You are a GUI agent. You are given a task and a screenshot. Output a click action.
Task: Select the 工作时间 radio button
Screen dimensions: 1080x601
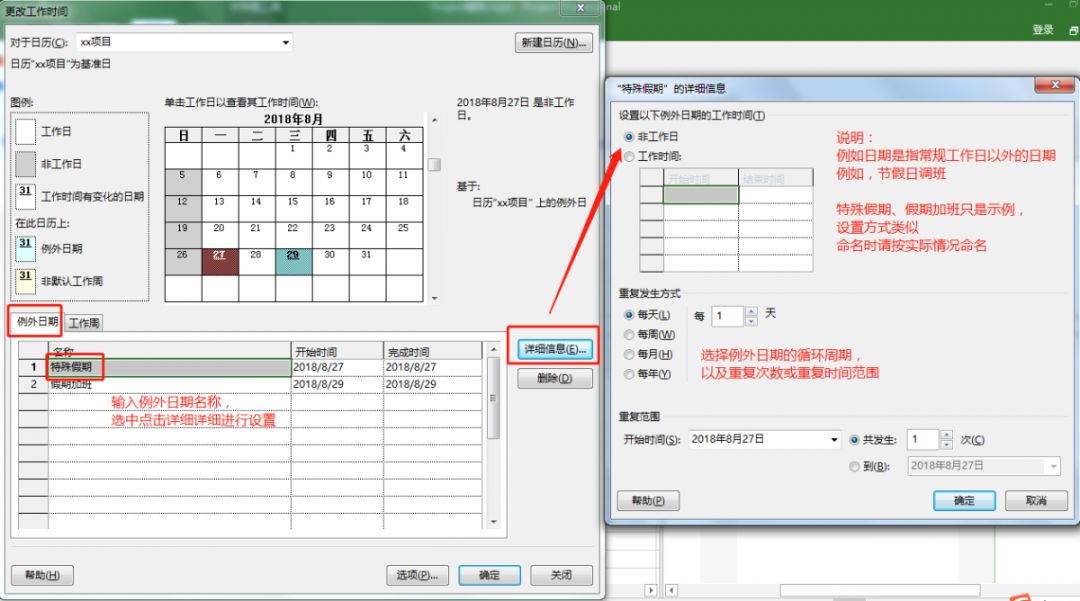(628, 156)
